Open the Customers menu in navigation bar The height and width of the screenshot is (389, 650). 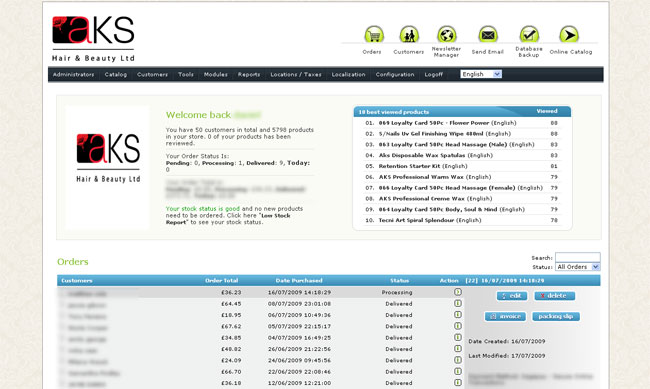coord(152,75)
